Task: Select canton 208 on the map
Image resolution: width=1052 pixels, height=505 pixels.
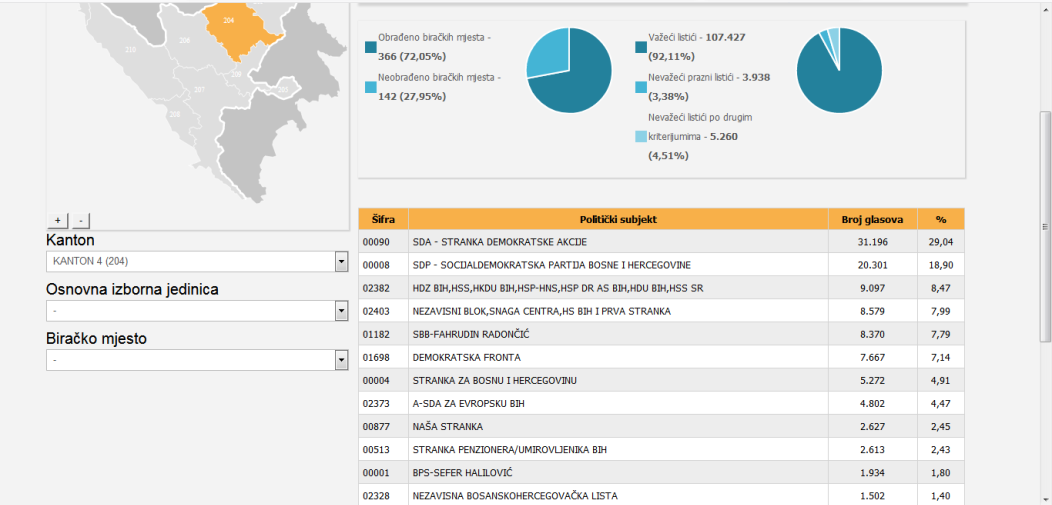Action: (175, 114)
